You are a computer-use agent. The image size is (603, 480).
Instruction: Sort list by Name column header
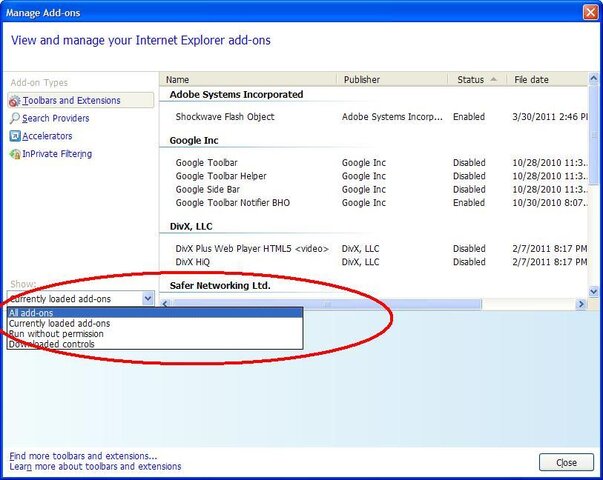[248, 79]
